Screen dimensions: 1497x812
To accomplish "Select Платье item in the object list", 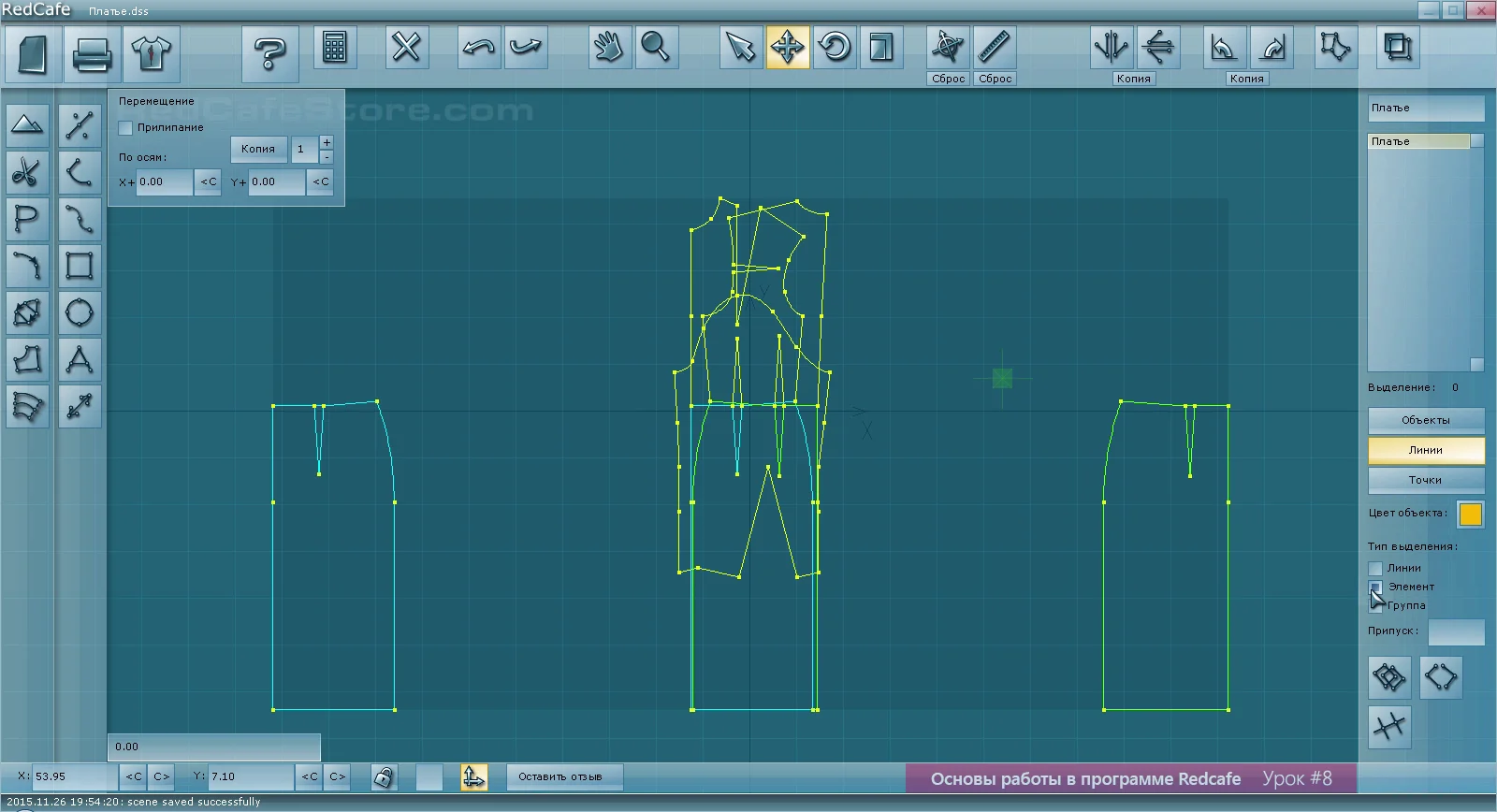I will click(x=1419, y=141).
